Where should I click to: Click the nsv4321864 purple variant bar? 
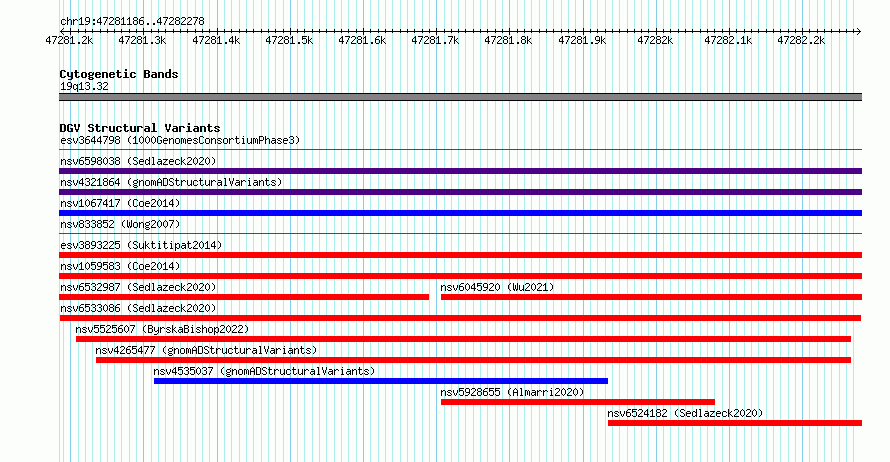point(460,192)
